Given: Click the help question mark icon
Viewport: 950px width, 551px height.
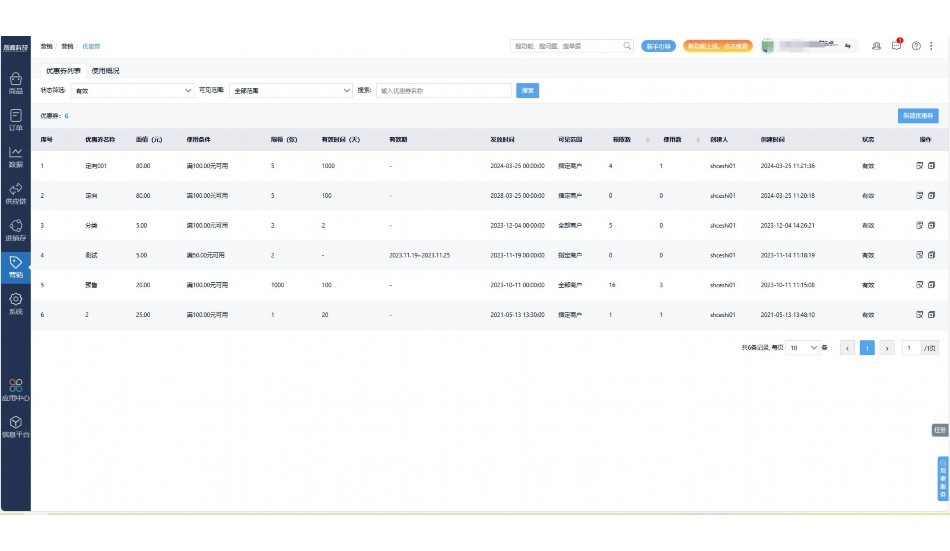Looking at the screenshot, I should point(916,46).
